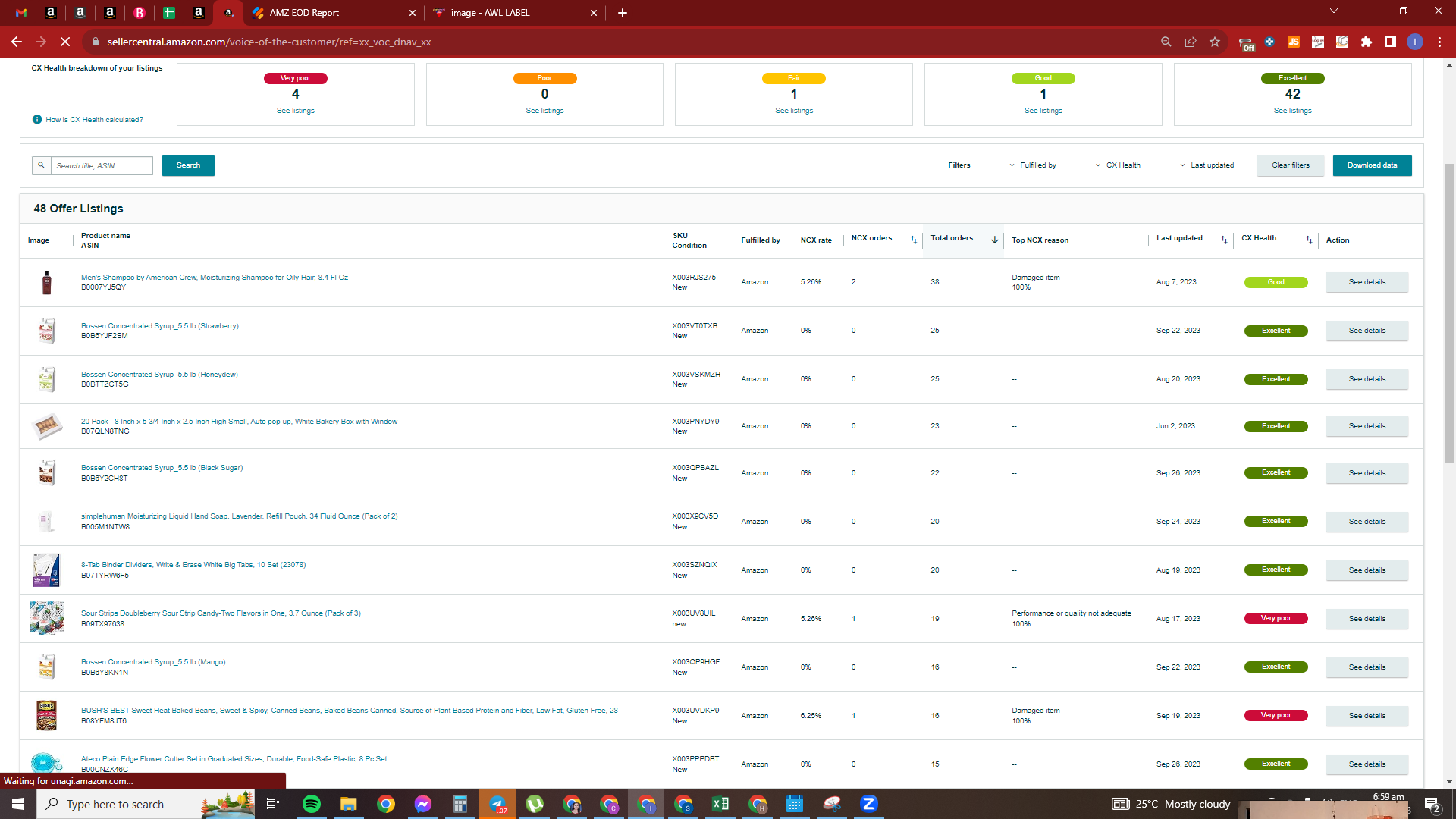
Task: Open Spotify from the taskbar
Action: tap(312, 804)
